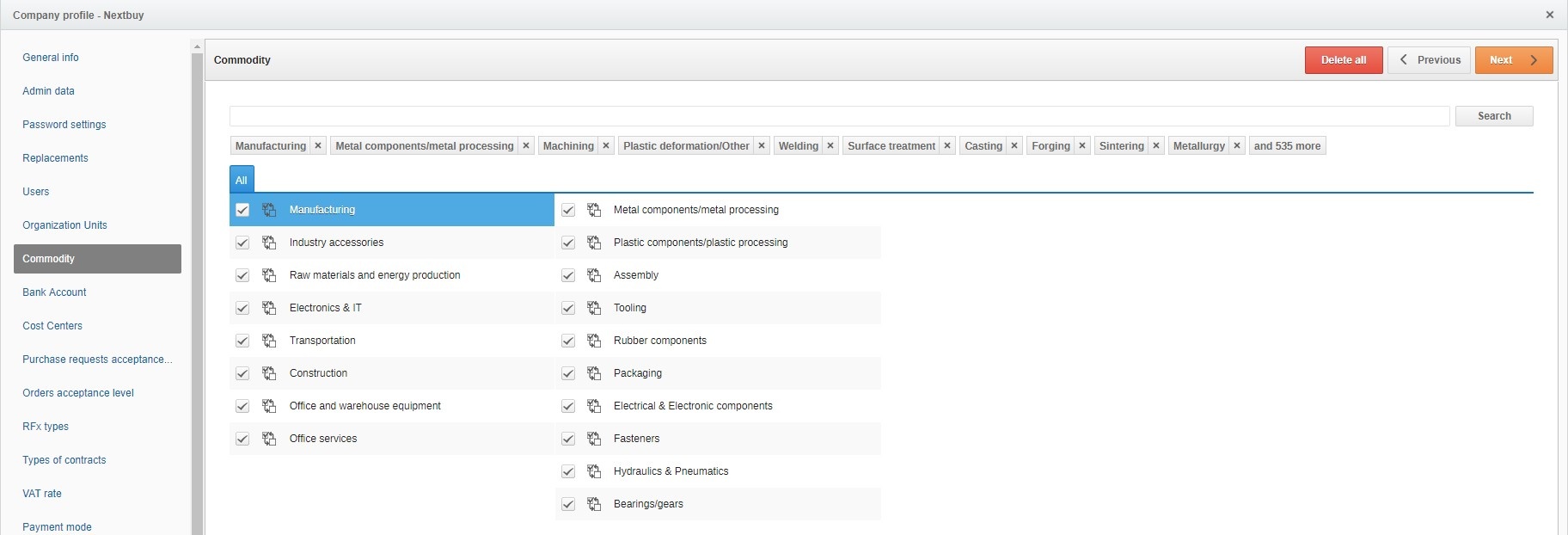Click the tree icon beside Office services

coord(269,439)
